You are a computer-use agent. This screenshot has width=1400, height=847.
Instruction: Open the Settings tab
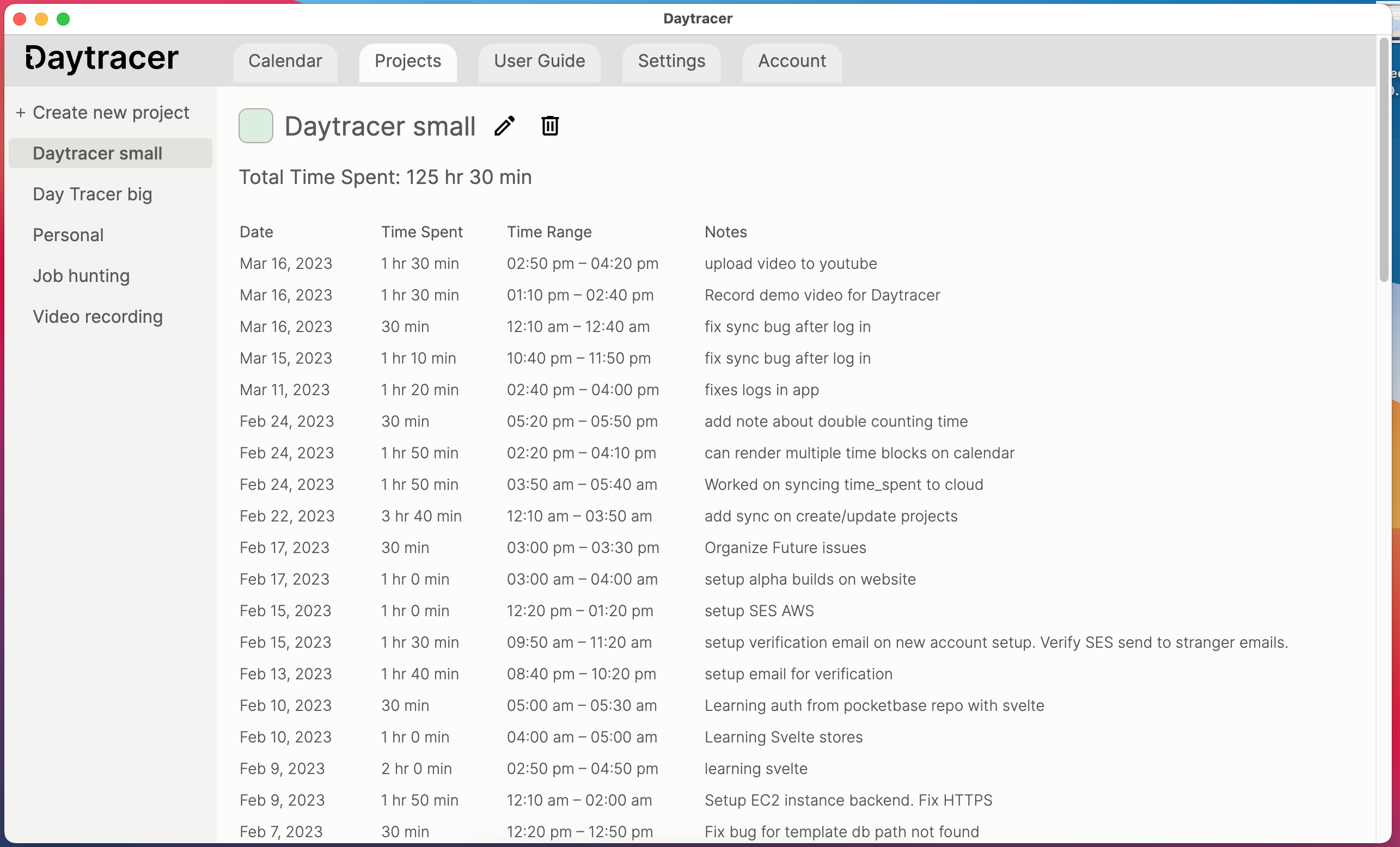click(671, 62)
